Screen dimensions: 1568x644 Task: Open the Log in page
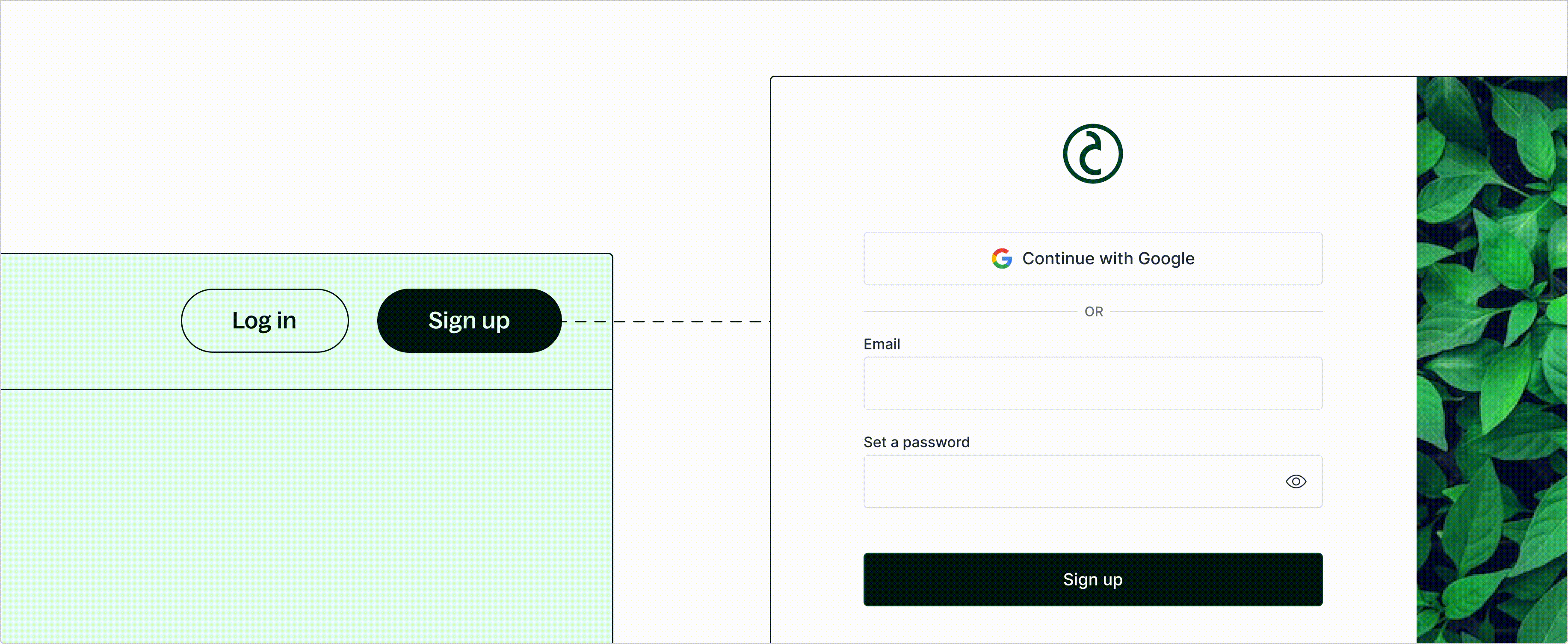(x=264, y=320)
